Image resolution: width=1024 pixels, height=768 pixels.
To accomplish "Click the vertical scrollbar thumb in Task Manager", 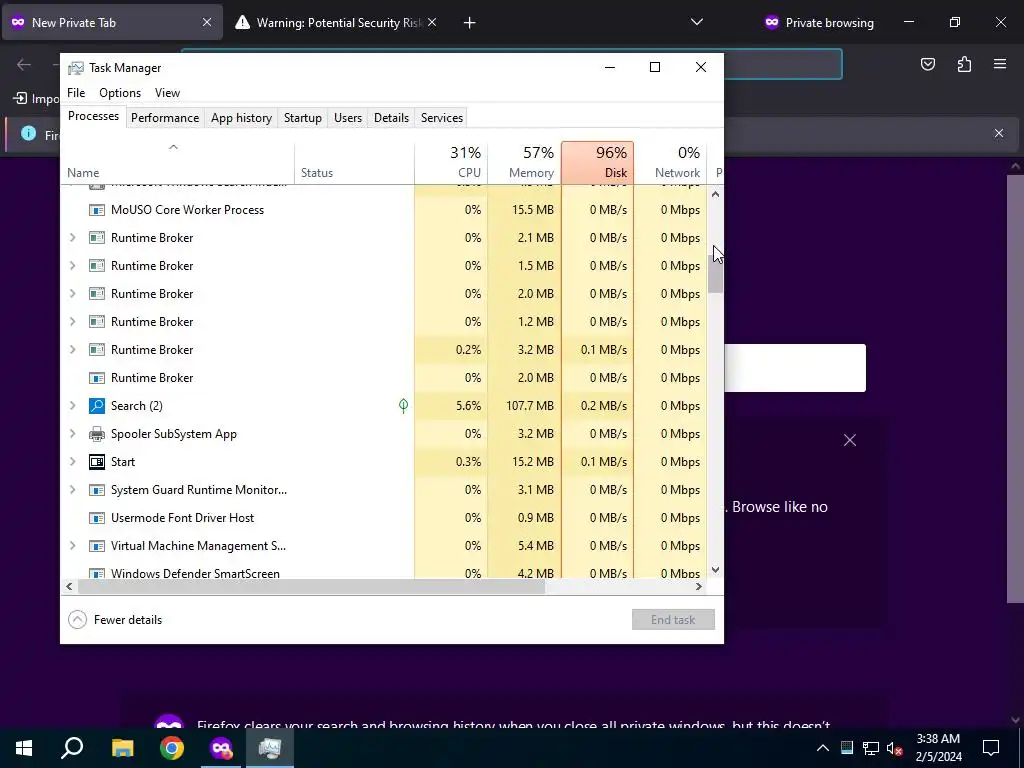I will pos(715,274).
